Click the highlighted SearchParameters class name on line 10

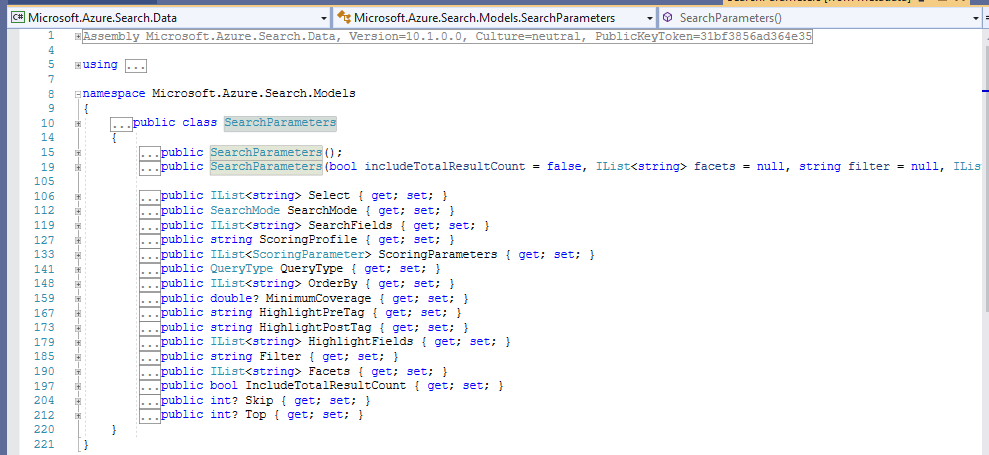(x=280, y=122)
